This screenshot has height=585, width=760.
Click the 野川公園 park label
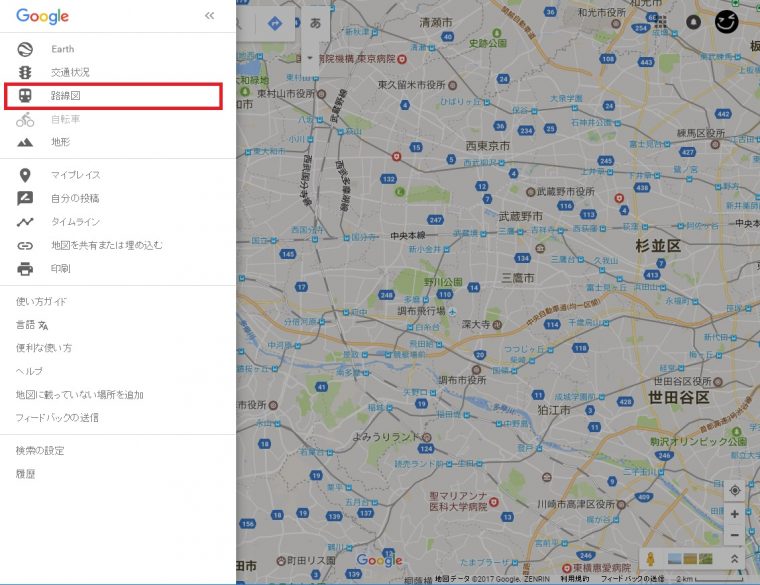click(x=443, y=282)
